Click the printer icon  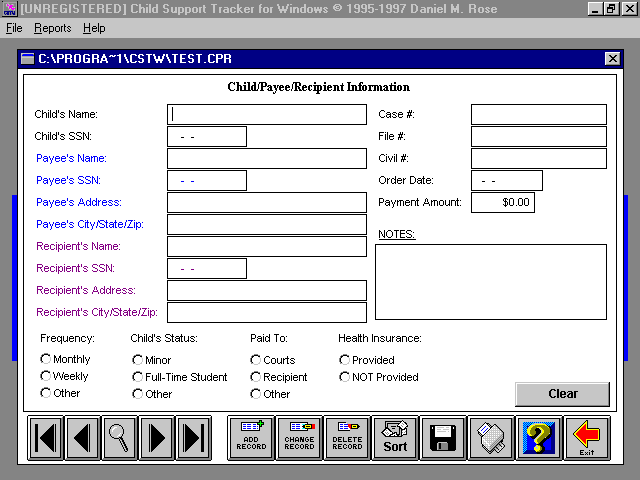coord(491,438)
